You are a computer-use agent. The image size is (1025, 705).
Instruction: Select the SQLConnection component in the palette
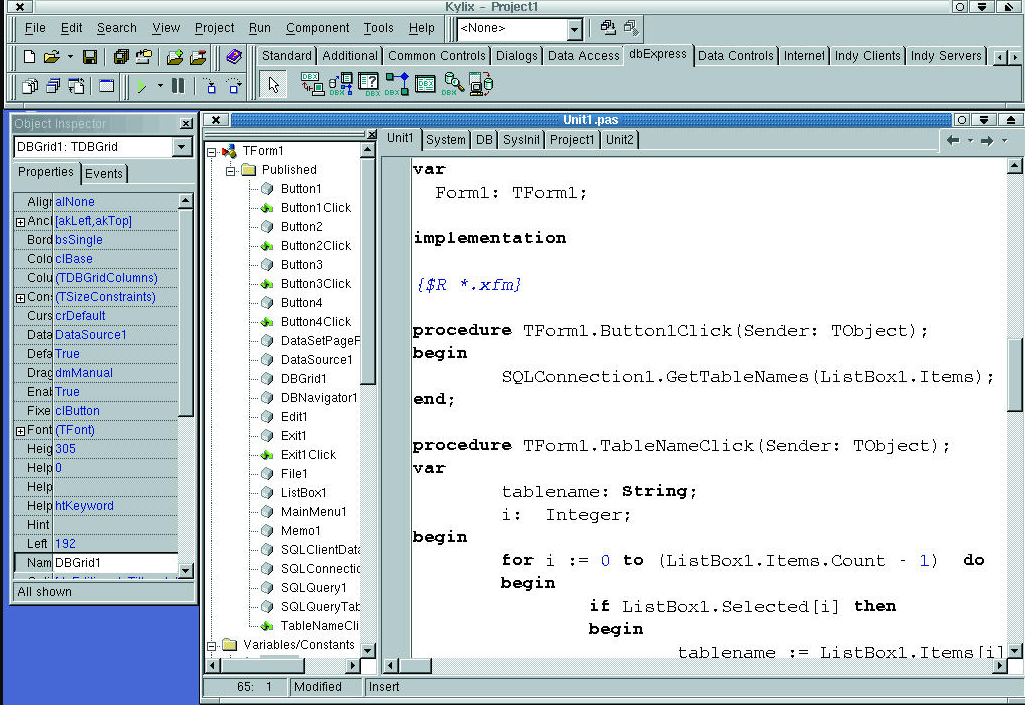pyautogui.click(x=312, y=85)
